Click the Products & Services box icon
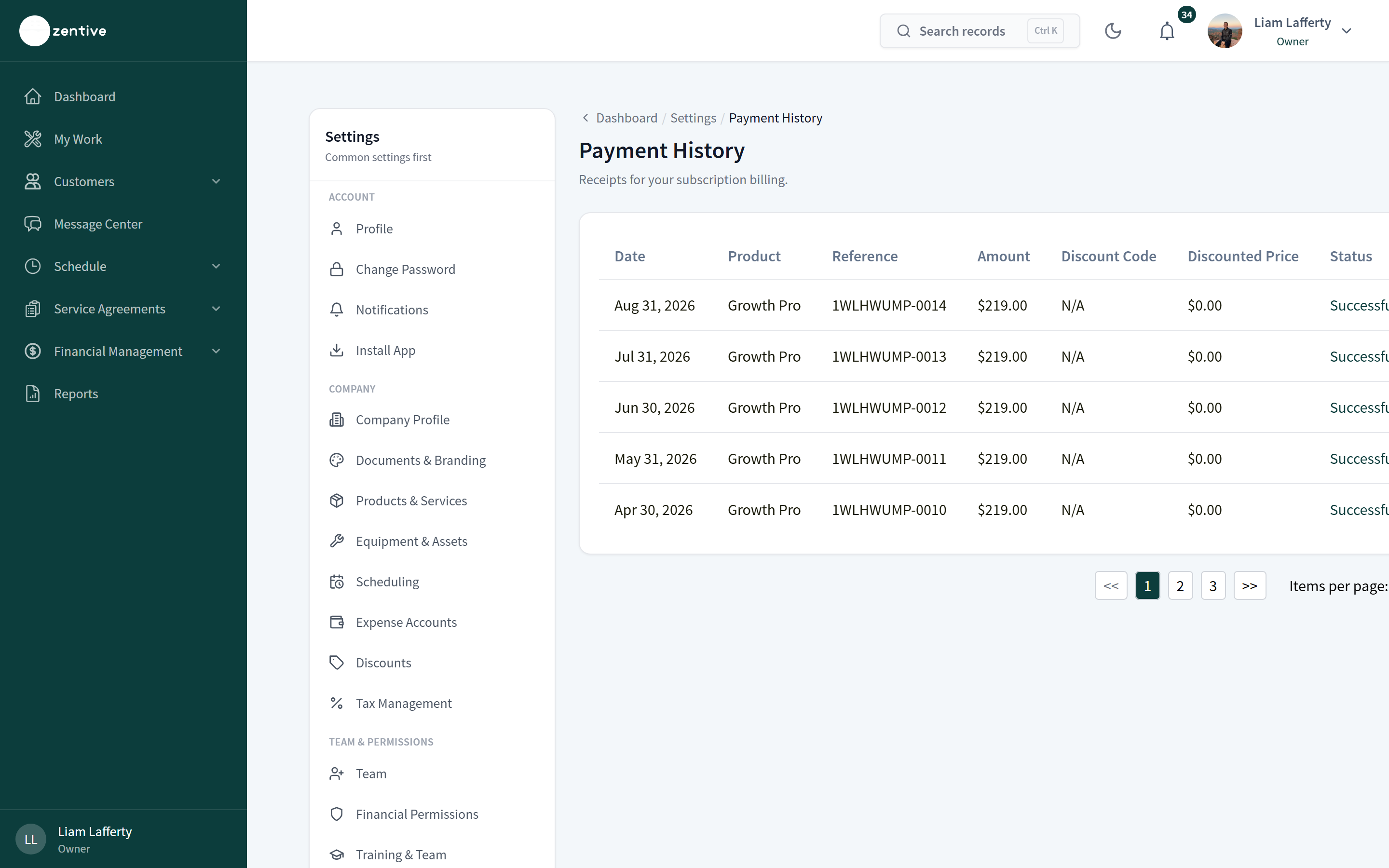Screen dimensions: 1389x868 pos(337,501)
